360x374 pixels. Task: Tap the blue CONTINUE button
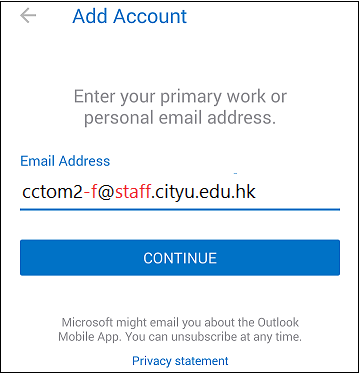pyautogui.click(x=180, y=258)
